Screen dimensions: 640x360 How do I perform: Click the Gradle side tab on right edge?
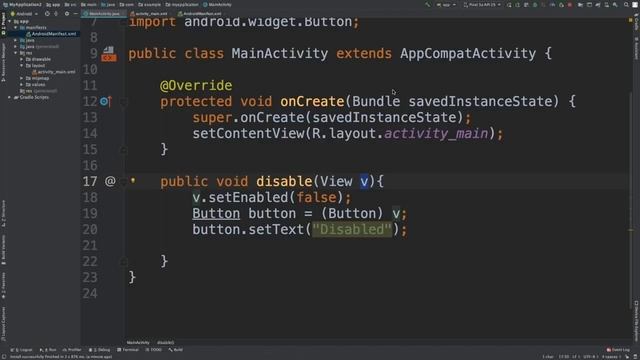(x=636, y=22)
